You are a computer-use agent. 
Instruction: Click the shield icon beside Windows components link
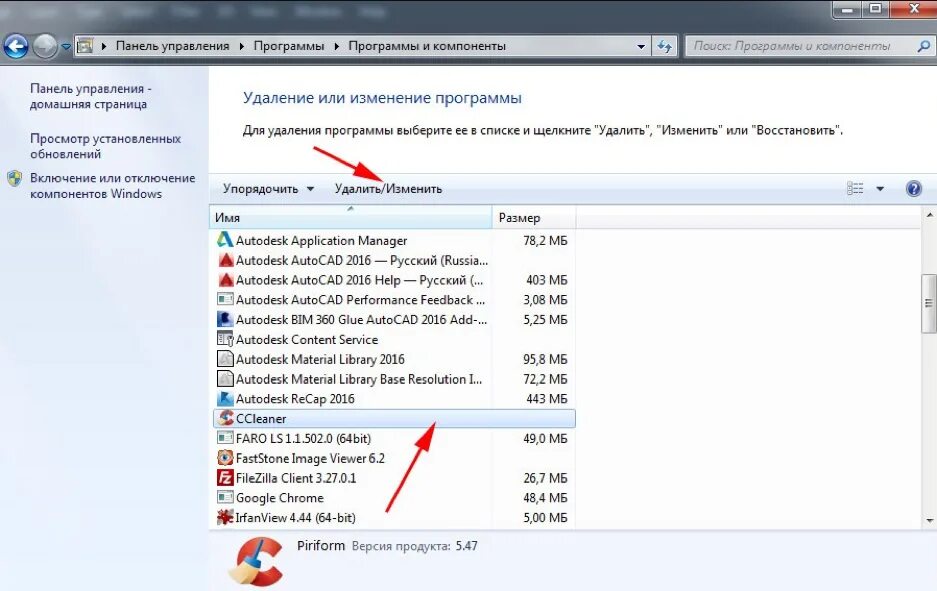pyautogui.click(x=14, y=178)
